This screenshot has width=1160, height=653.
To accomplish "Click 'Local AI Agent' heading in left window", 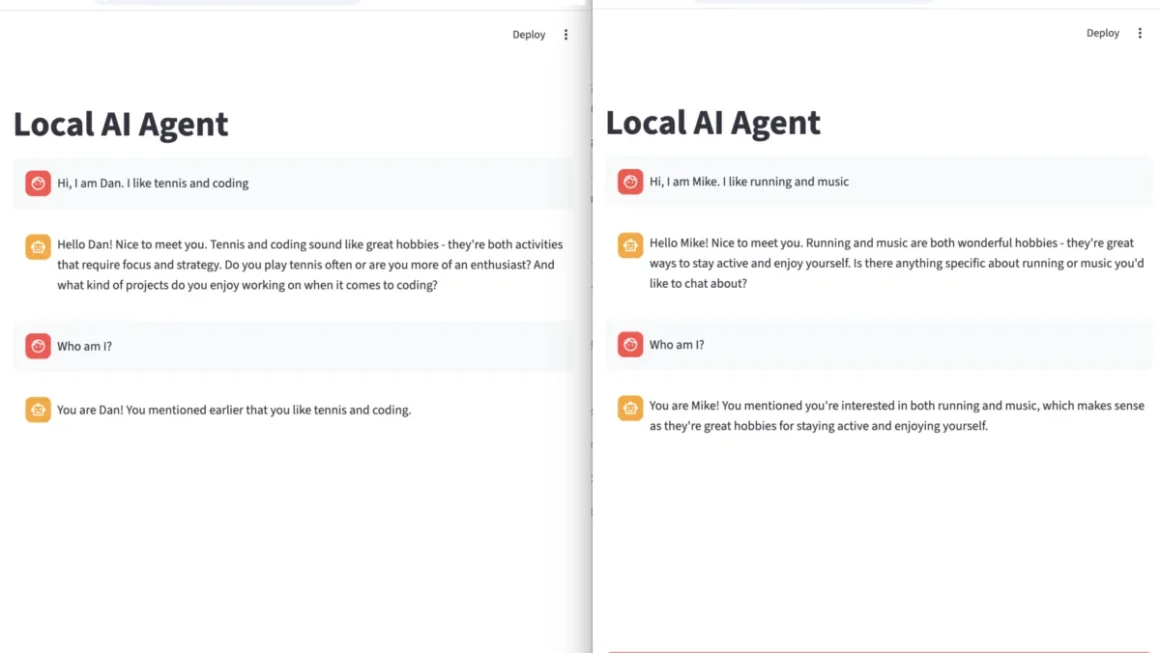I will coord(121,124).
